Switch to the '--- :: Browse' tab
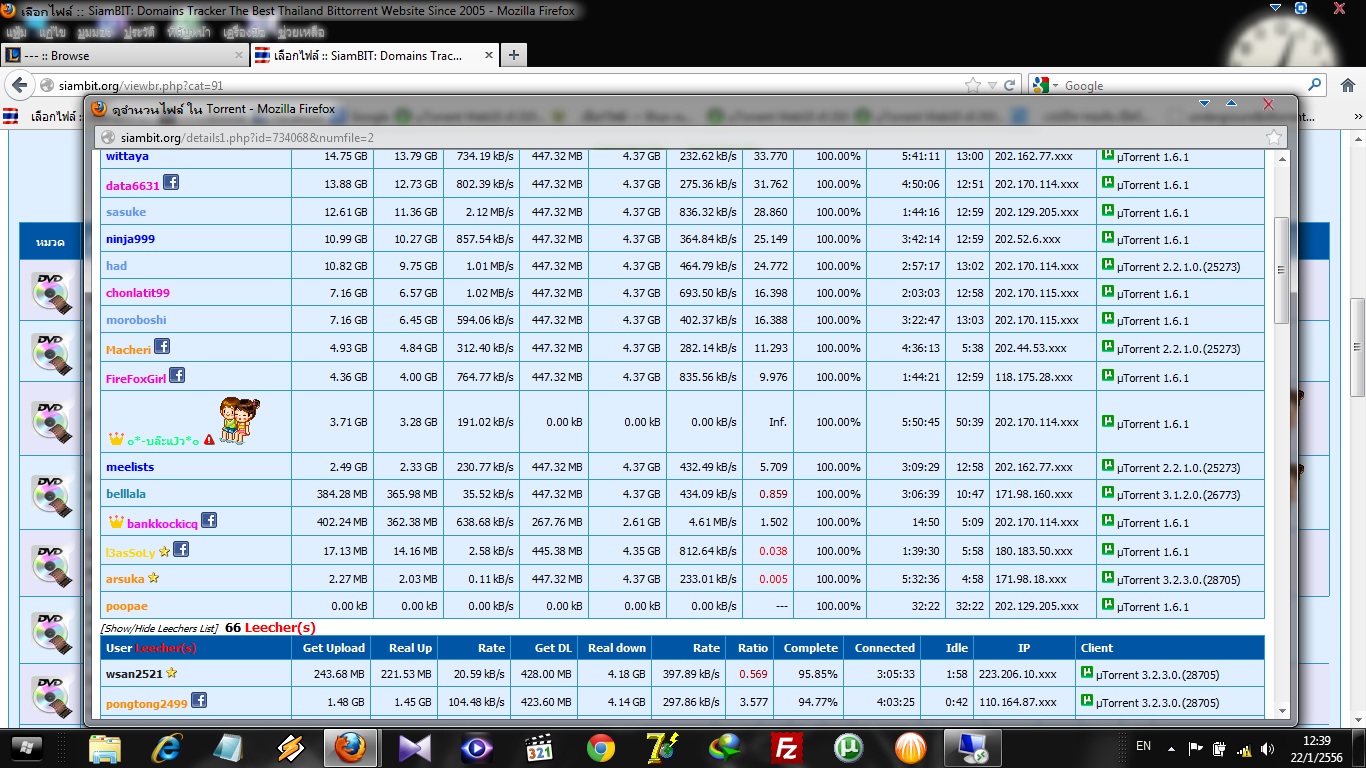Image resolution: width=1366 pixels, height=768 pixels. tap(125, 55)
